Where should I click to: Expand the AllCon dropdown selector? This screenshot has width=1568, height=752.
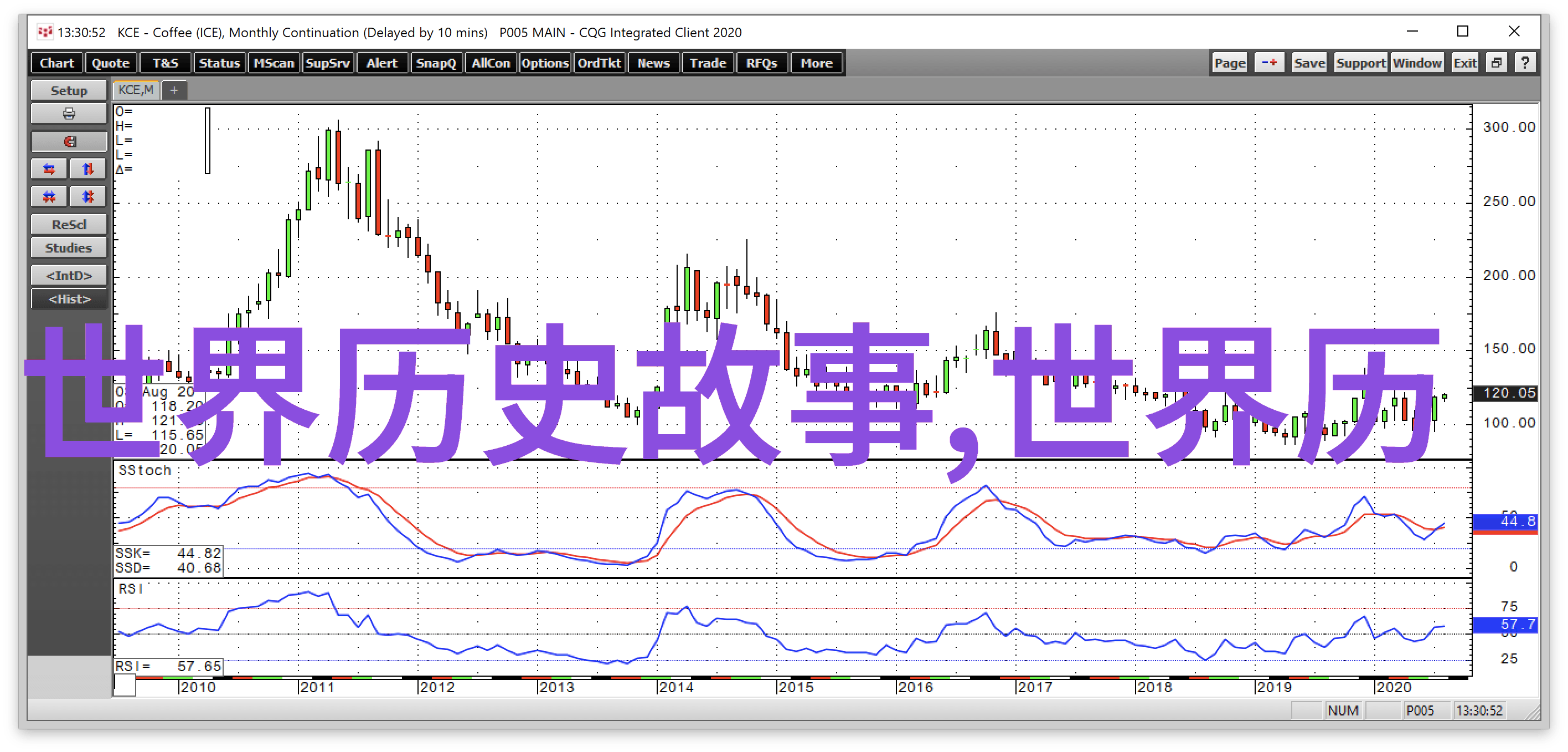click(494, 65)
